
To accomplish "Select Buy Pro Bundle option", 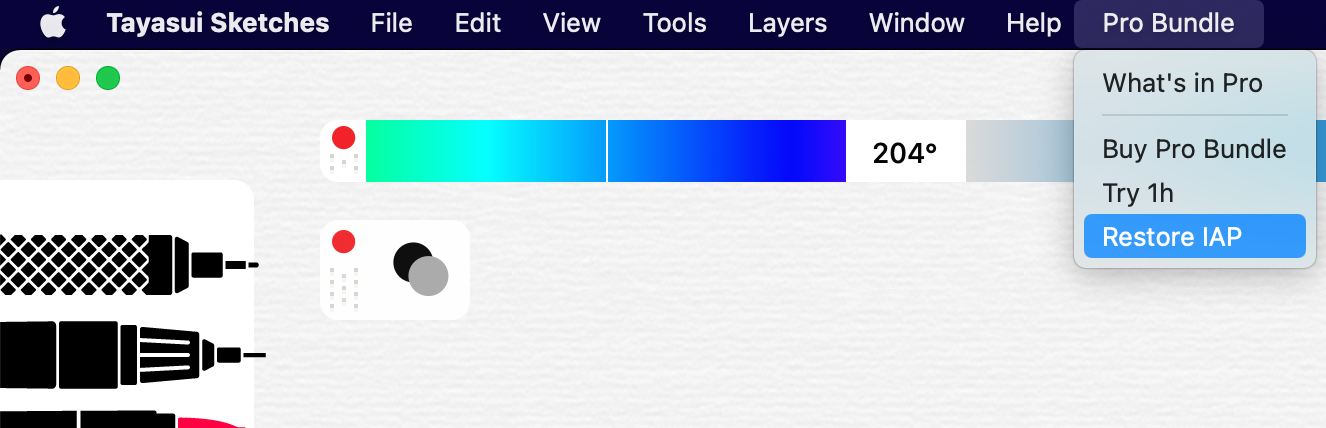I will [1195, 150].
